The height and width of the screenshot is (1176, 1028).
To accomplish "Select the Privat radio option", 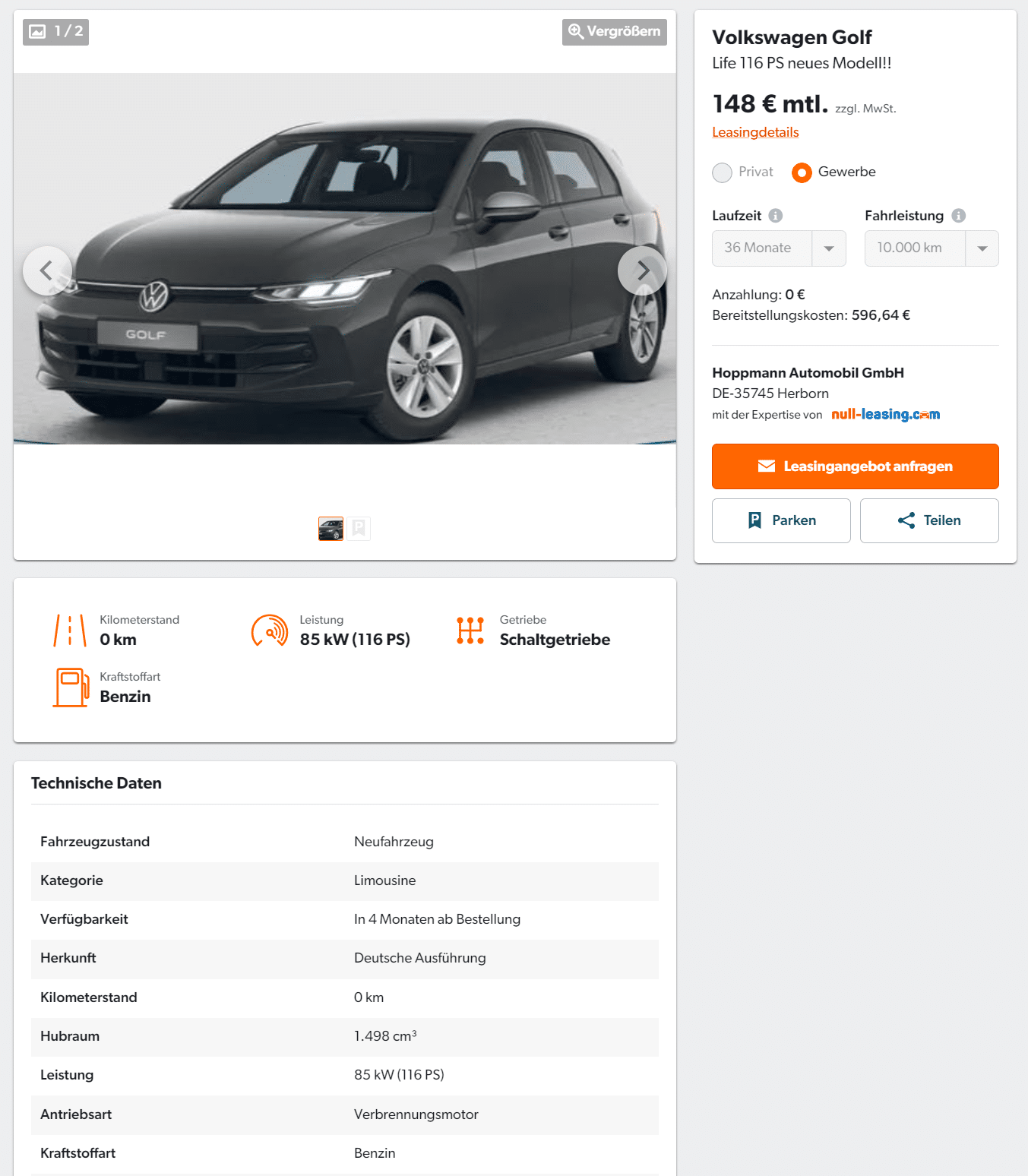I will 722,172.
